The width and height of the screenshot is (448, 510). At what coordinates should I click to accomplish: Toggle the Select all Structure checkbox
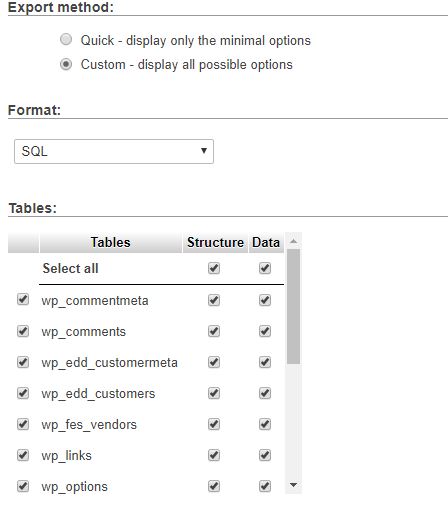[x=214, y=268]
